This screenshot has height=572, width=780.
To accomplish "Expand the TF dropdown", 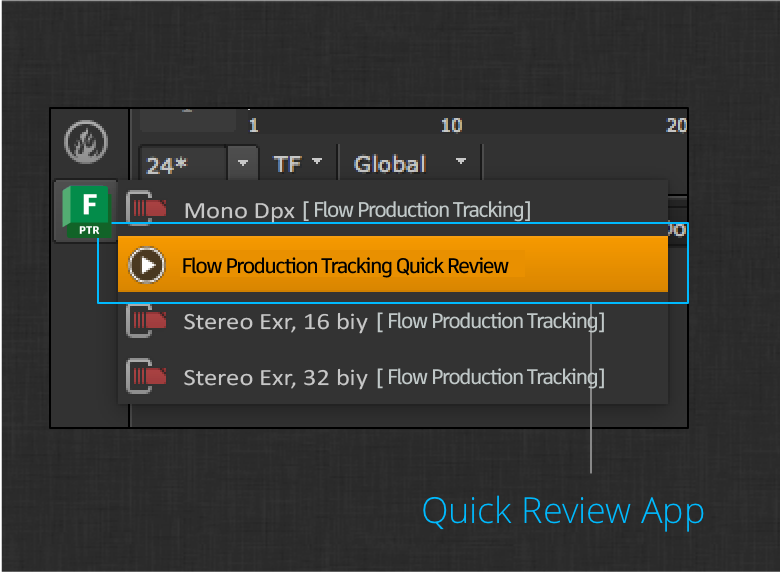I will [x=299, y=163].
